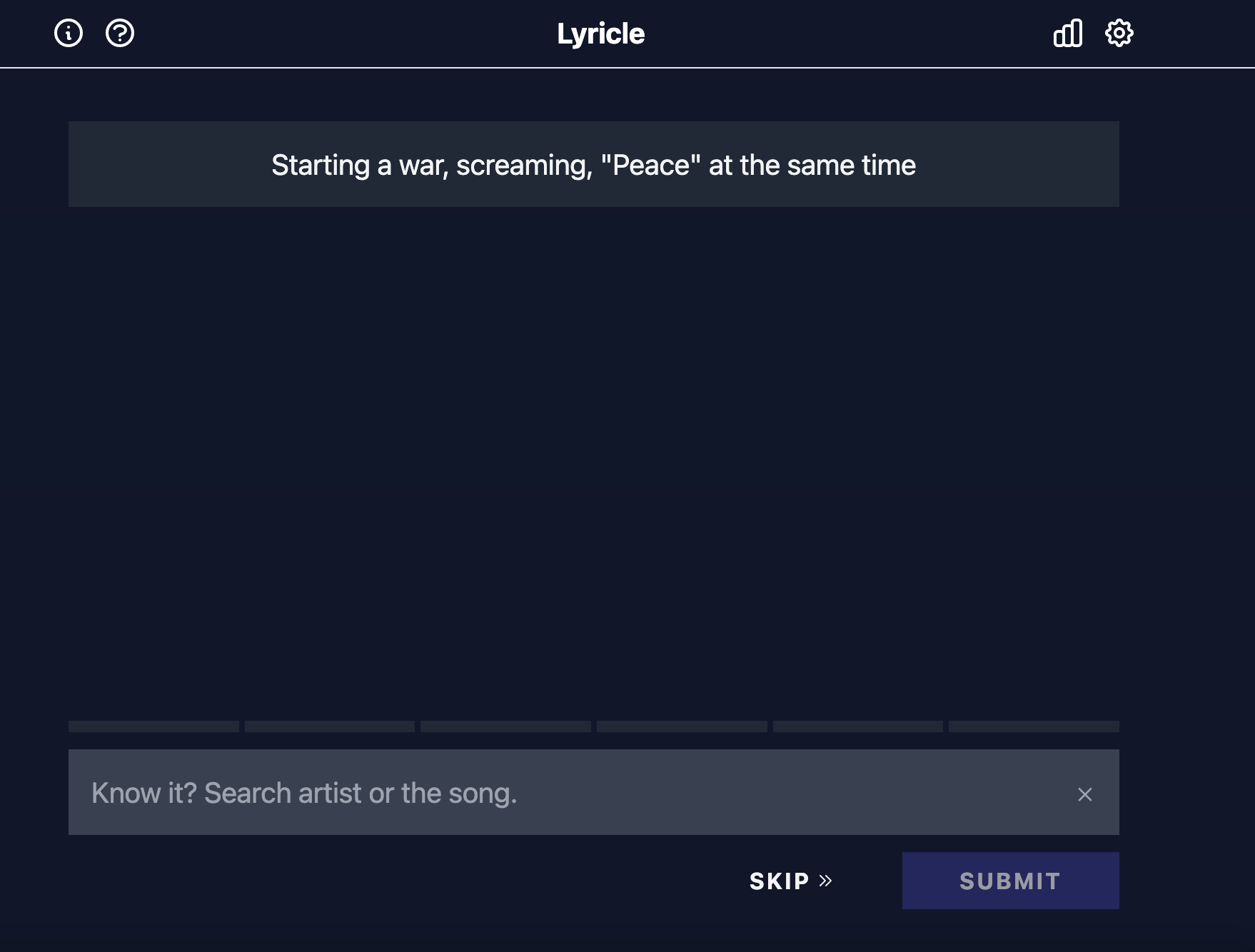Click the double chevron beside SKIP
Image resolution: width=1255 pixels, height=952 pixels.
(826, 881)
